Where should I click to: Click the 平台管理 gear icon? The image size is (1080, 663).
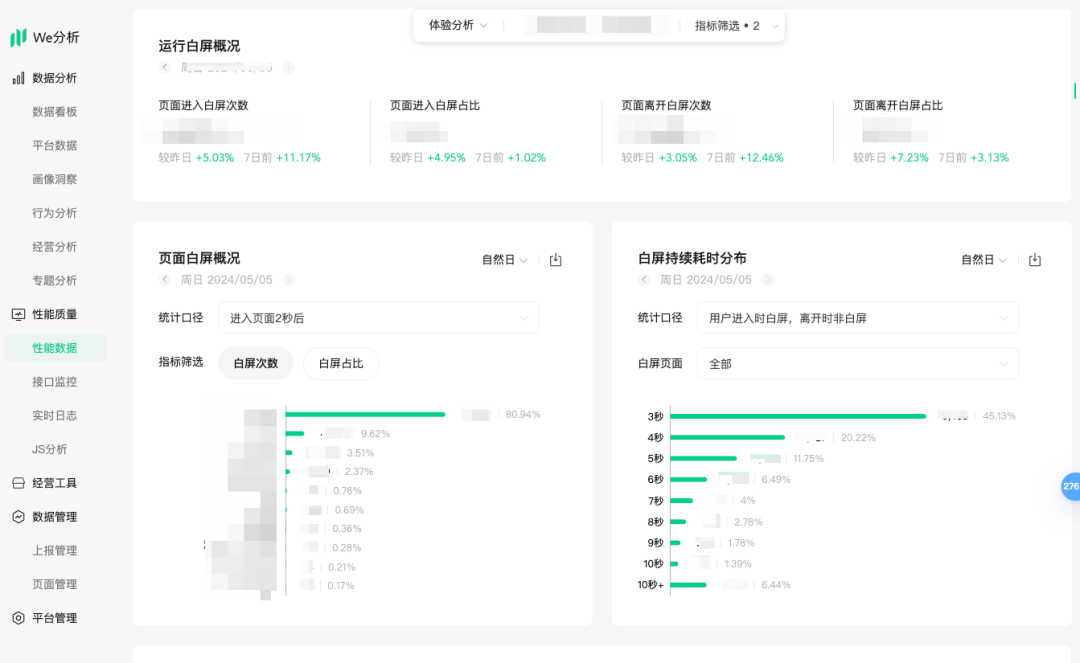coord(19,618)
